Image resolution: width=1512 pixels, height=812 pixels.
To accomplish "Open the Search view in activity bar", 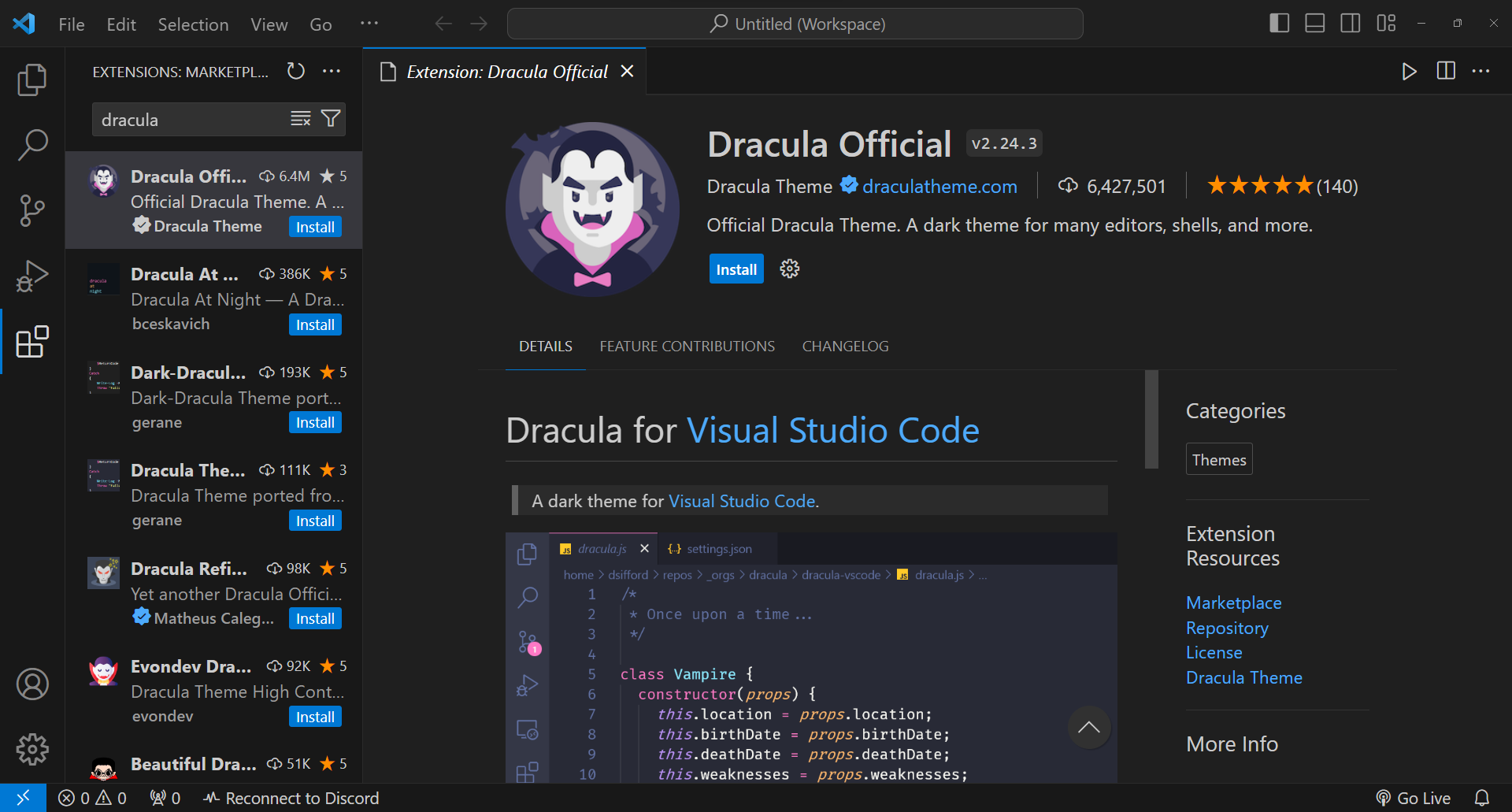I will (32, 145).
